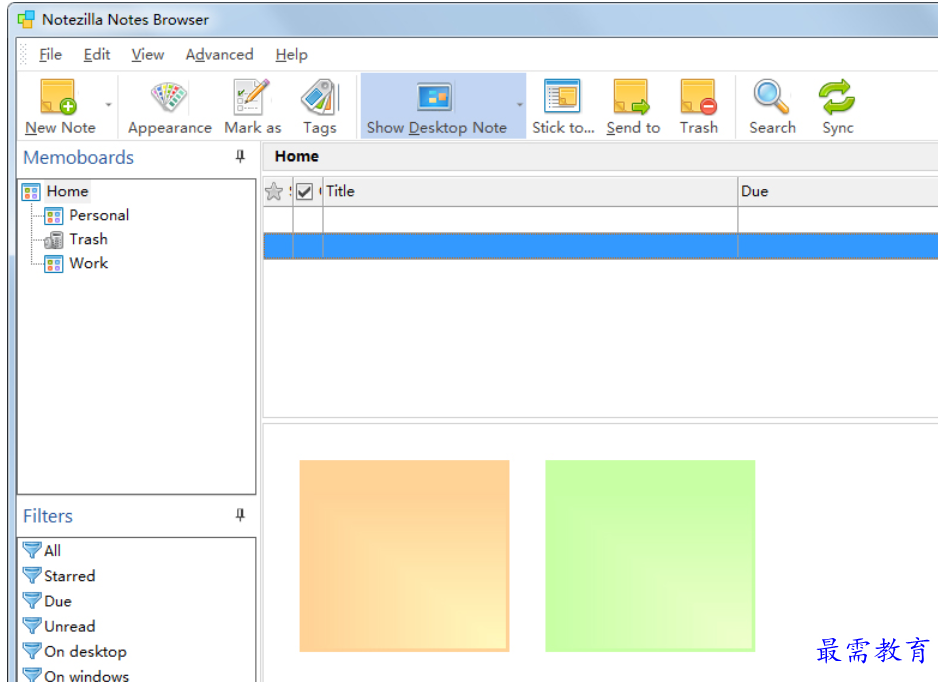Click the Send to toolbar icon
Viewport: 938px width, 682px height.
click(632, 97)
